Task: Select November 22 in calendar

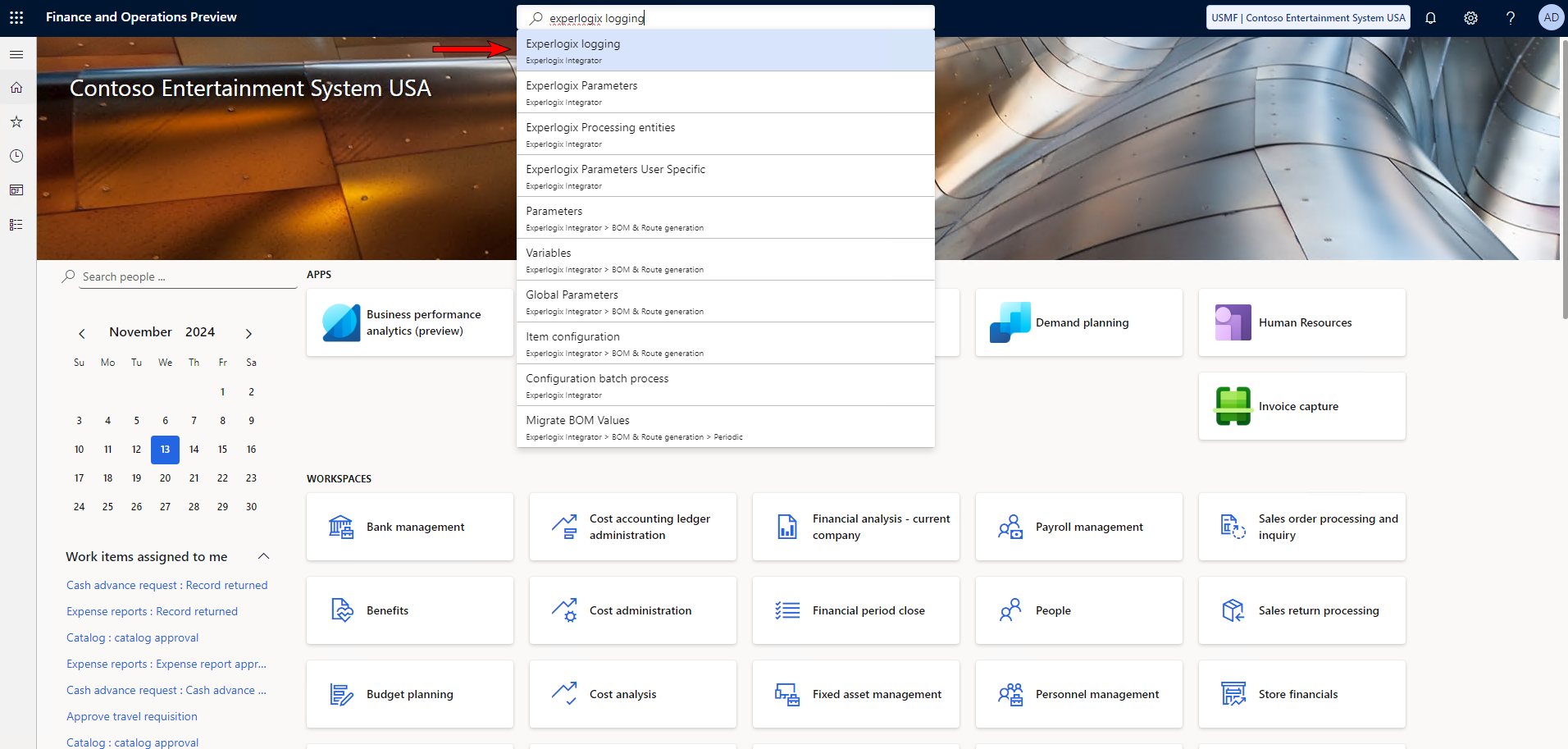Action: pyautogui.click(x=222, y=478)
